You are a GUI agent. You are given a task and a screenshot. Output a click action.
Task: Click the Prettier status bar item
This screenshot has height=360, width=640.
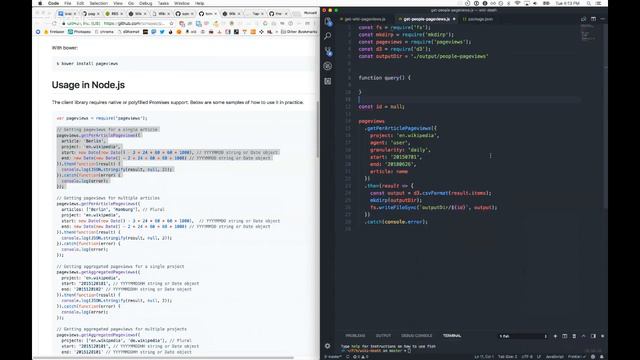pos(576,357)
